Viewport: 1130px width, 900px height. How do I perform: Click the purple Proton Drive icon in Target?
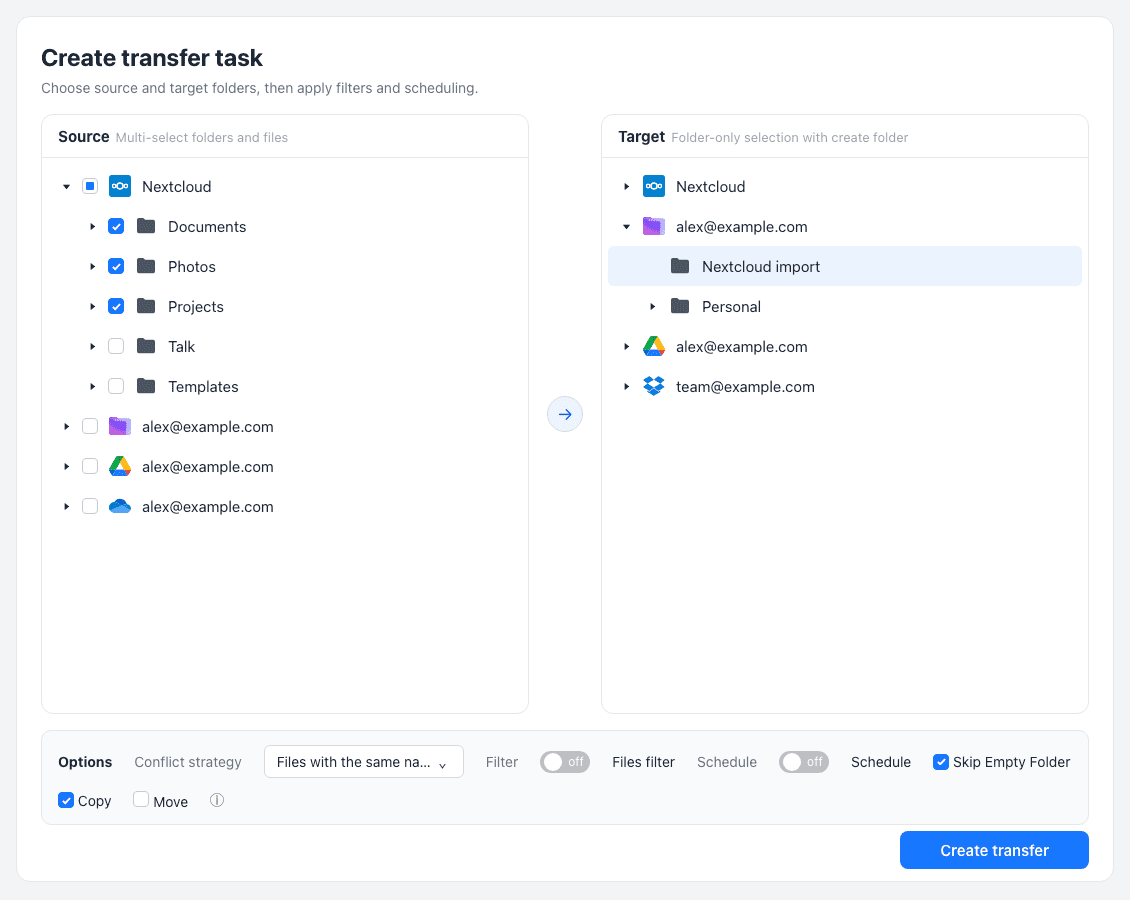tap(654, 226)
